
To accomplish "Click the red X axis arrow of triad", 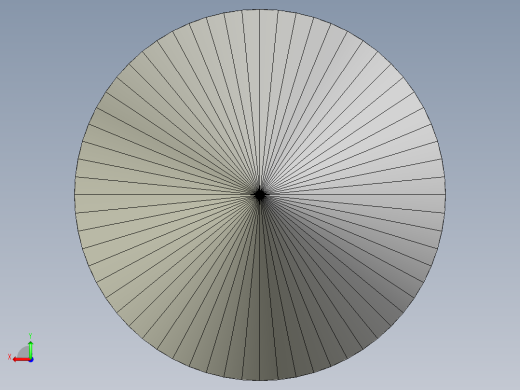I will tap(21, 360).
